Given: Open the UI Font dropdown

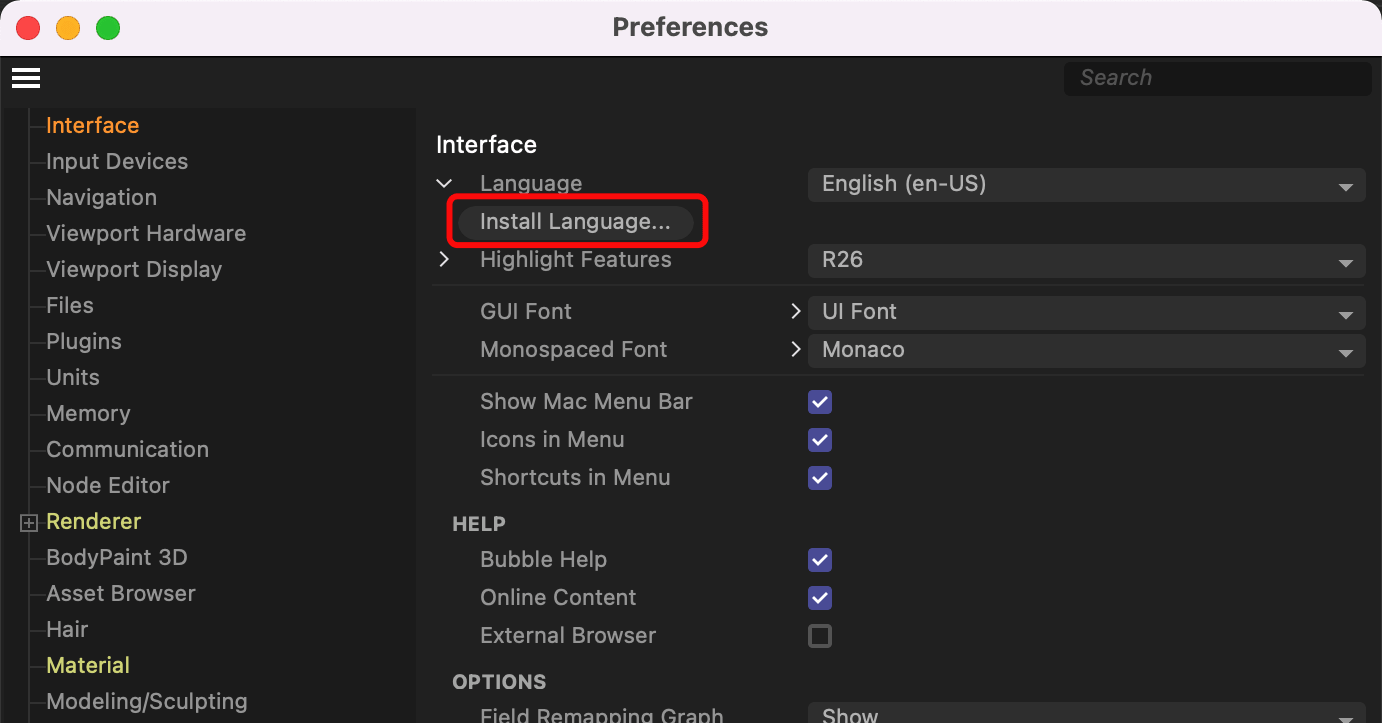Looking at the screenshot, I should (x=1085, y=312).
